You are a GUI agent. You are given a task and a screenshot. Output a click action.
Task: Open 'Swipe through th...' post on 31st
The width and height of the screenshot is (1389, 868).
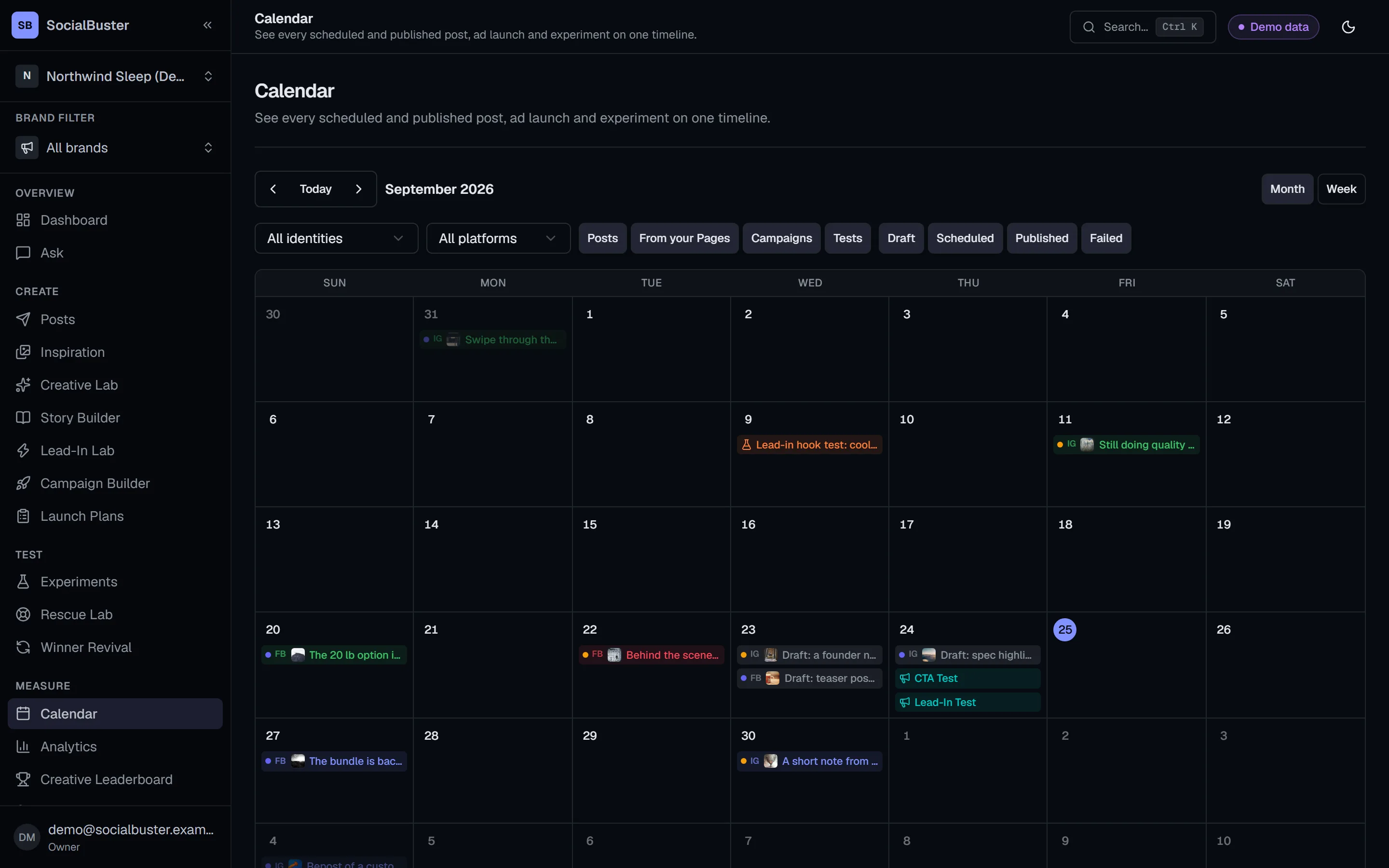[492, 340]
